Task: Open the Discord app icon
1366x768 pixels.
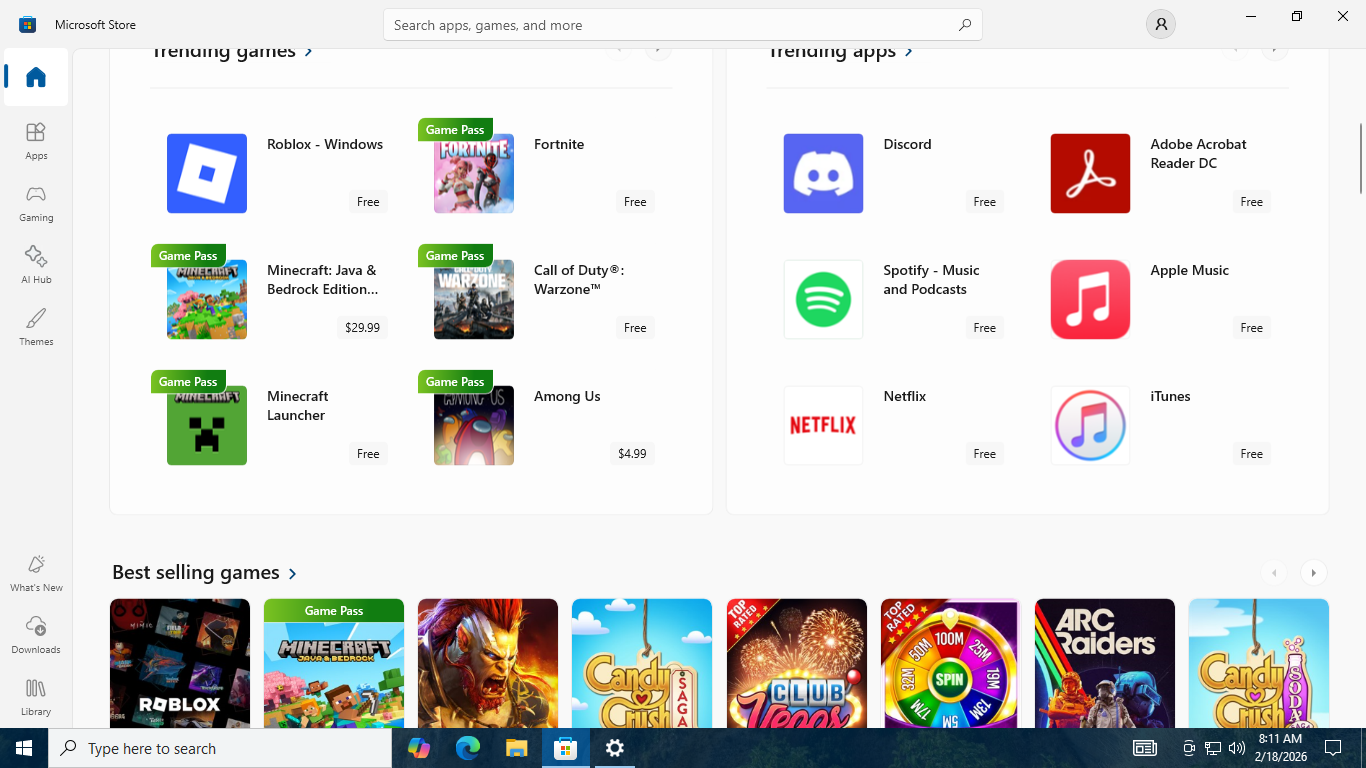Action: click(x=823, y=173)
